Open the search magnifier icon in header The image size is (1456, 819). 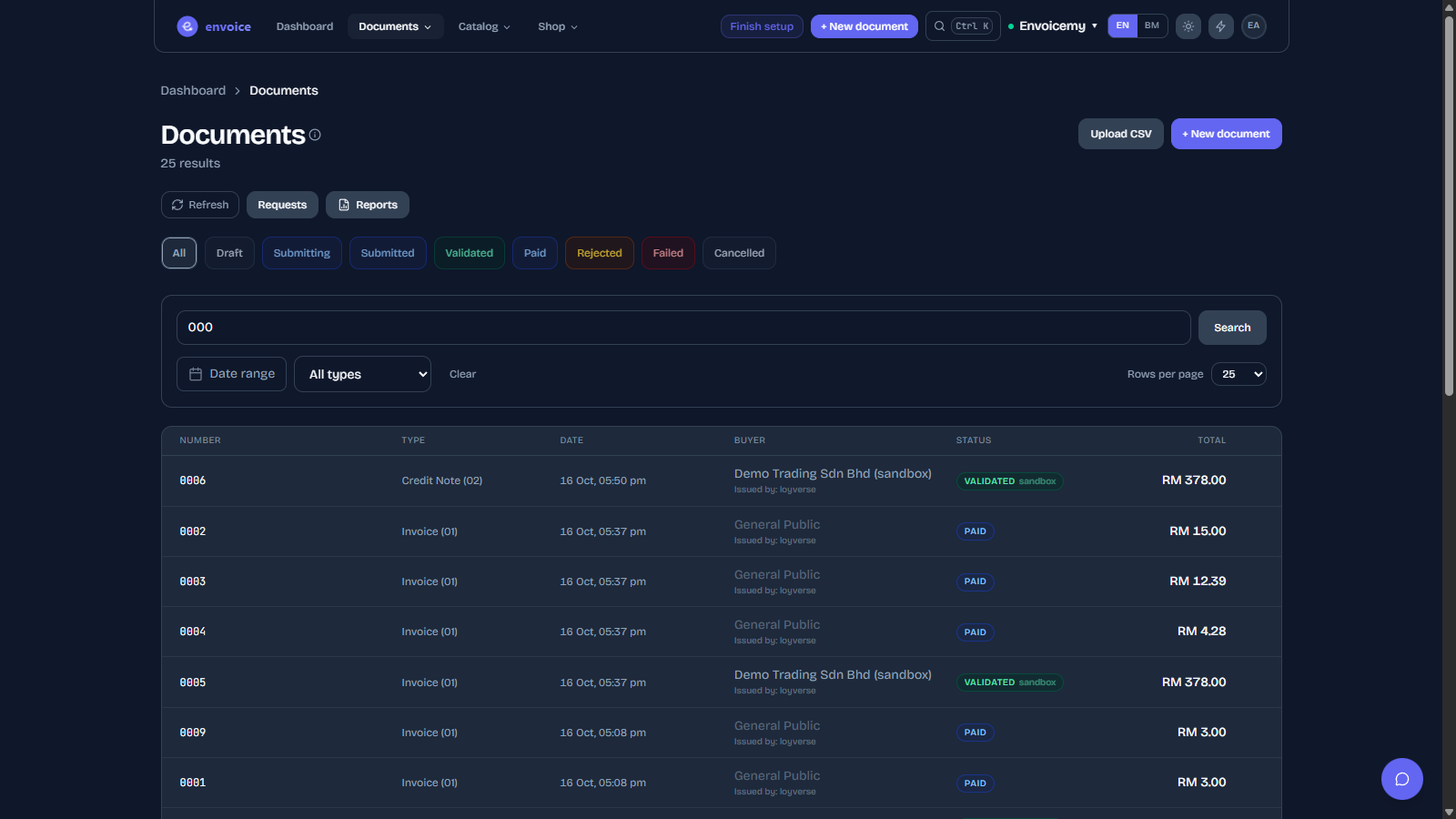939,26
